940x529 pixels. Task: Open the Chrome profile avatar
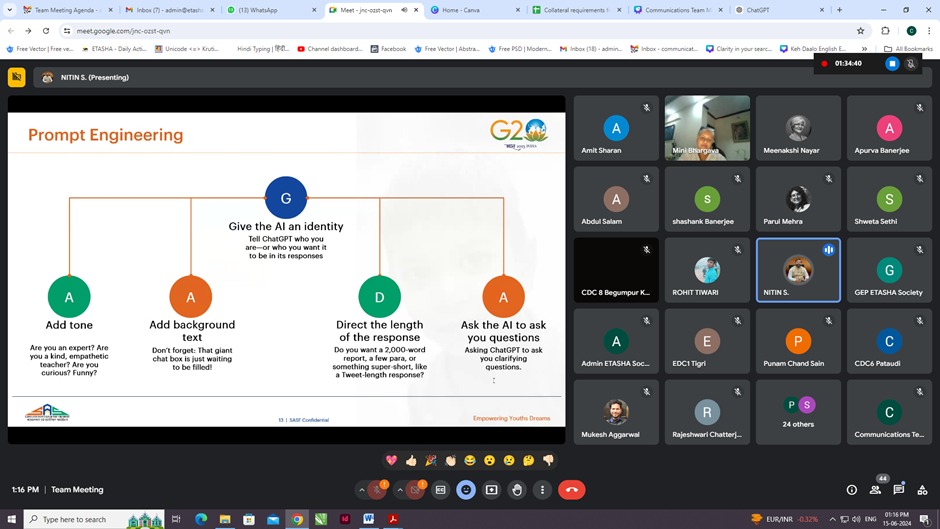911,31
